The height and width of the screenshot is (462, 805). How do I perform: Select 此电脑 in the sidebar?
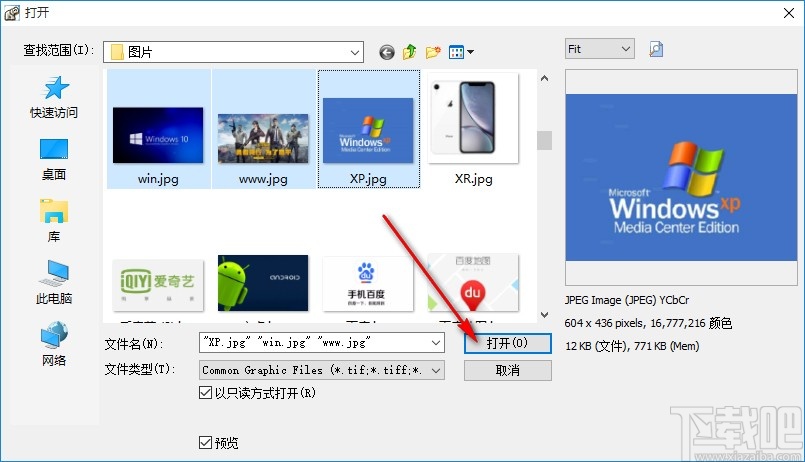[x=54, y=283]
